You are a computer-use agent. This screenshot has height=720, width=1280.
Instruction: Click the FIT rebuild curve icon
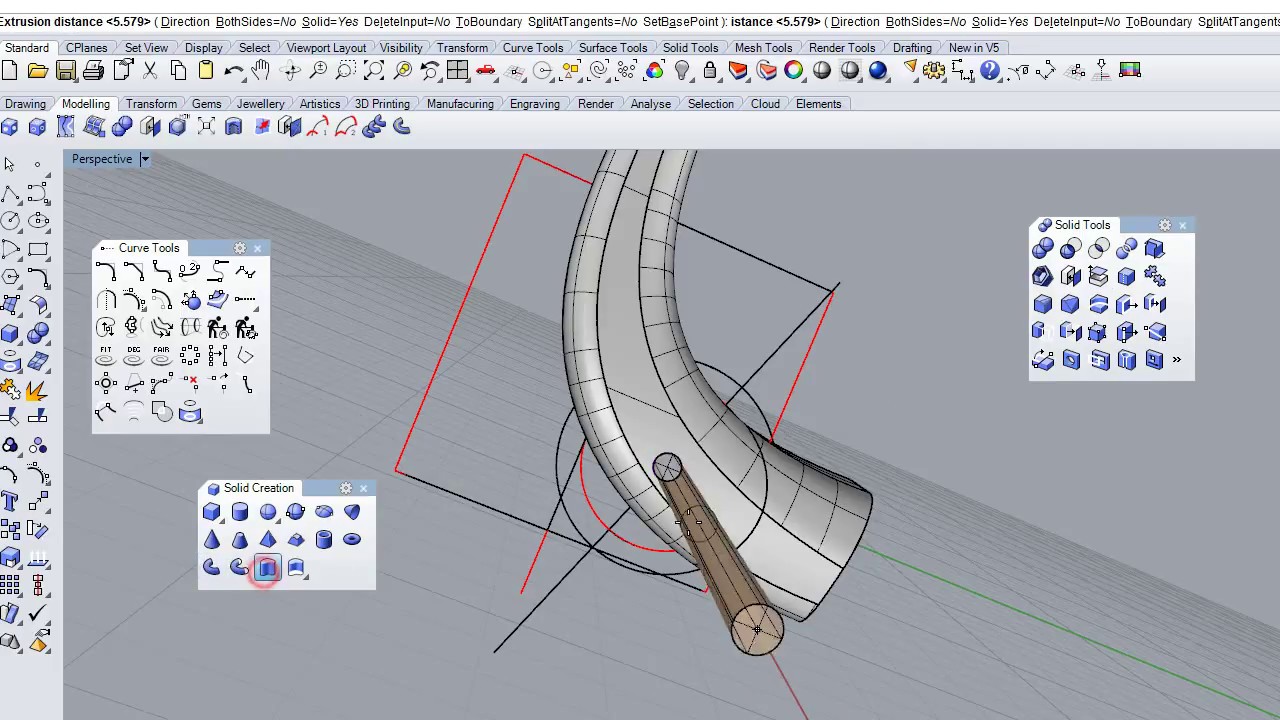coord(106,355)
